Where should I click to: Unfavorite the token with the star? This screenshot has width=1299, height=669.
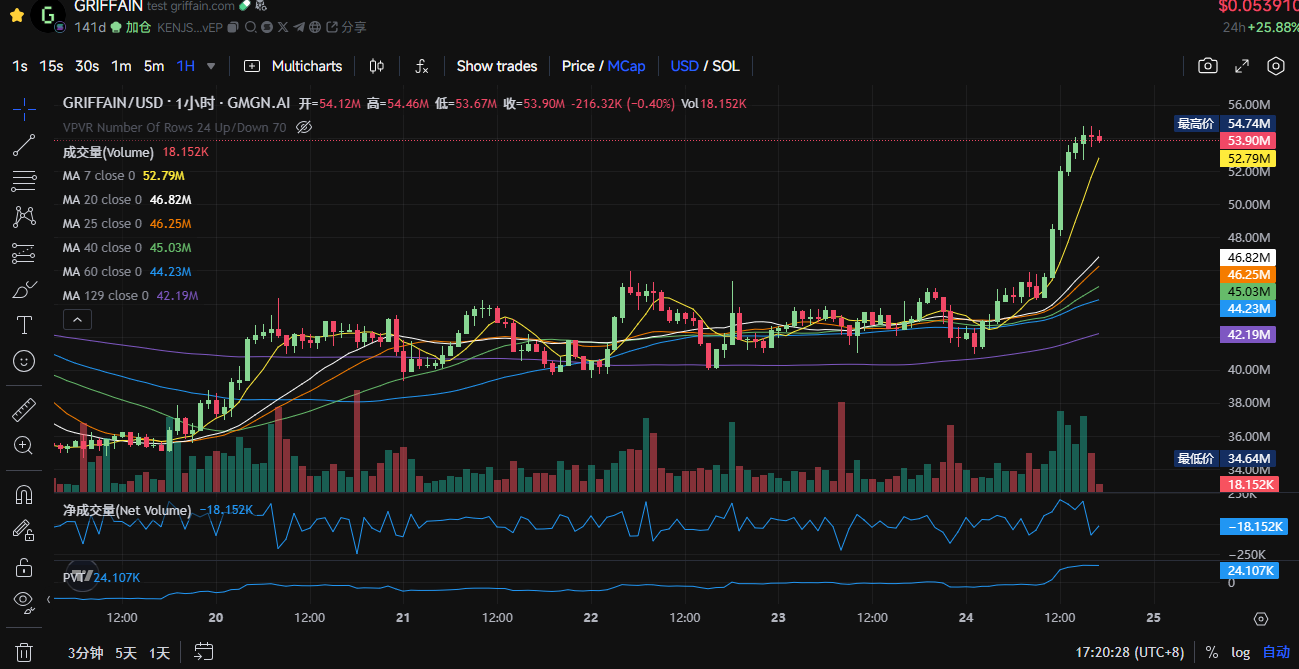pyautogui.click(x=16, y=15)
